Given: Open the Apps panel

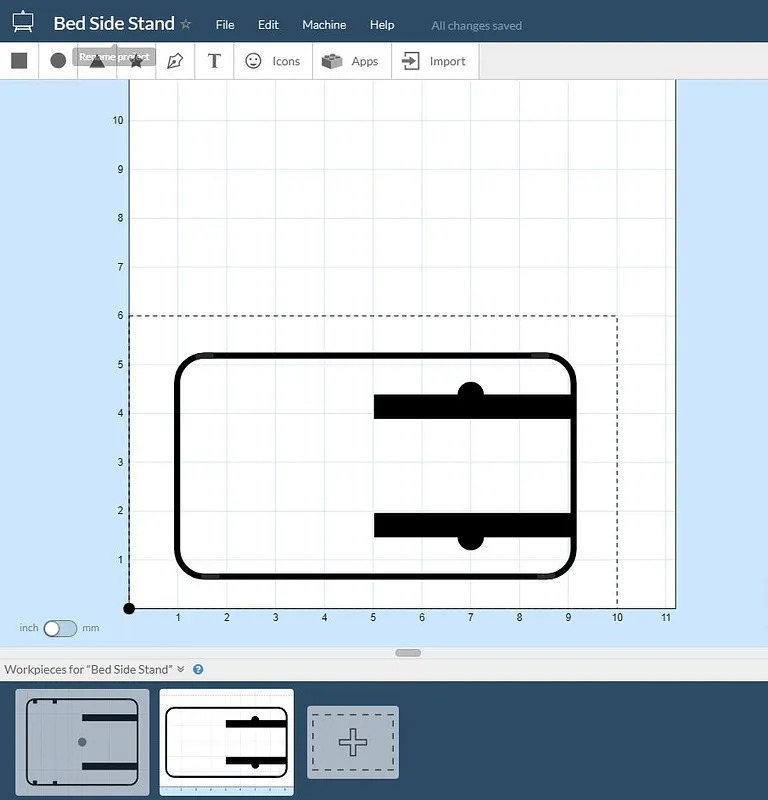Looking at the screenshot, I should point(350,61).
